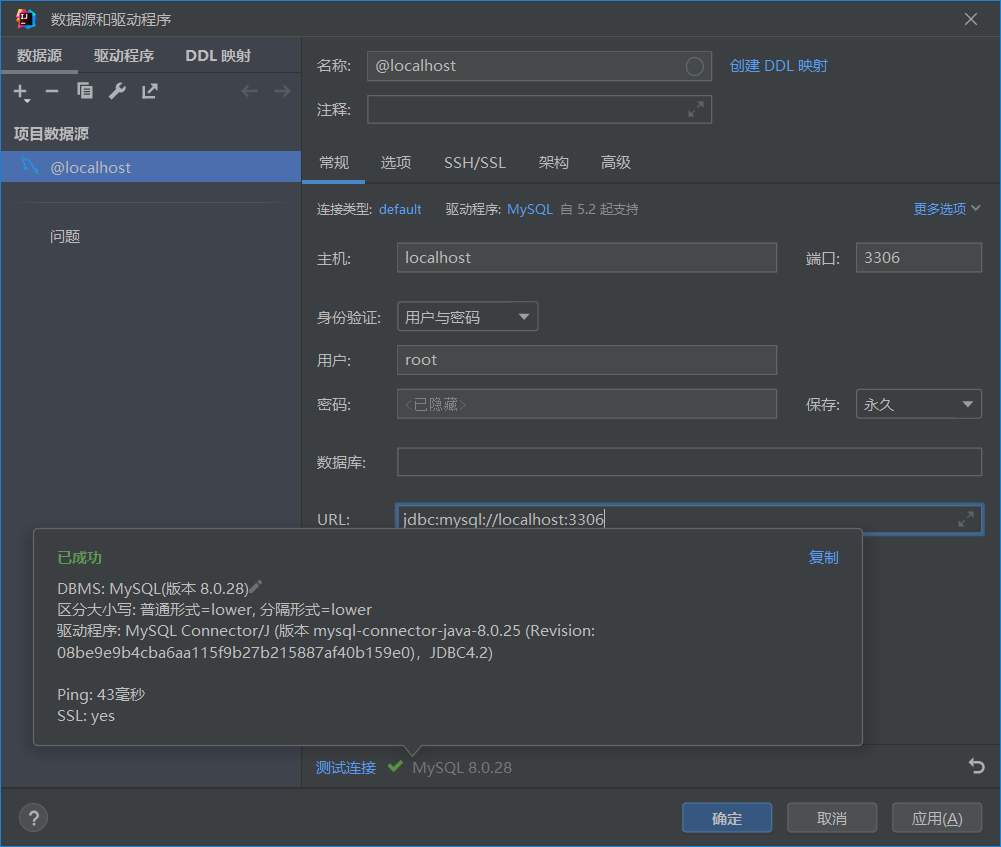Expand the 更多选项 dropdown
Viewport: 1001px width, 847px height.
point(946,209)
